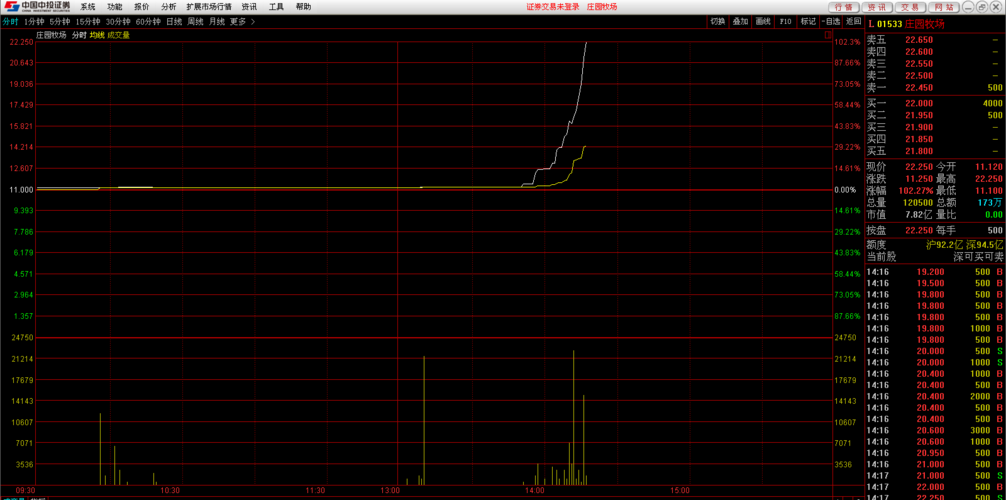
Task: Click the 沪92.2亿 quota text
Action: [945, 245]
